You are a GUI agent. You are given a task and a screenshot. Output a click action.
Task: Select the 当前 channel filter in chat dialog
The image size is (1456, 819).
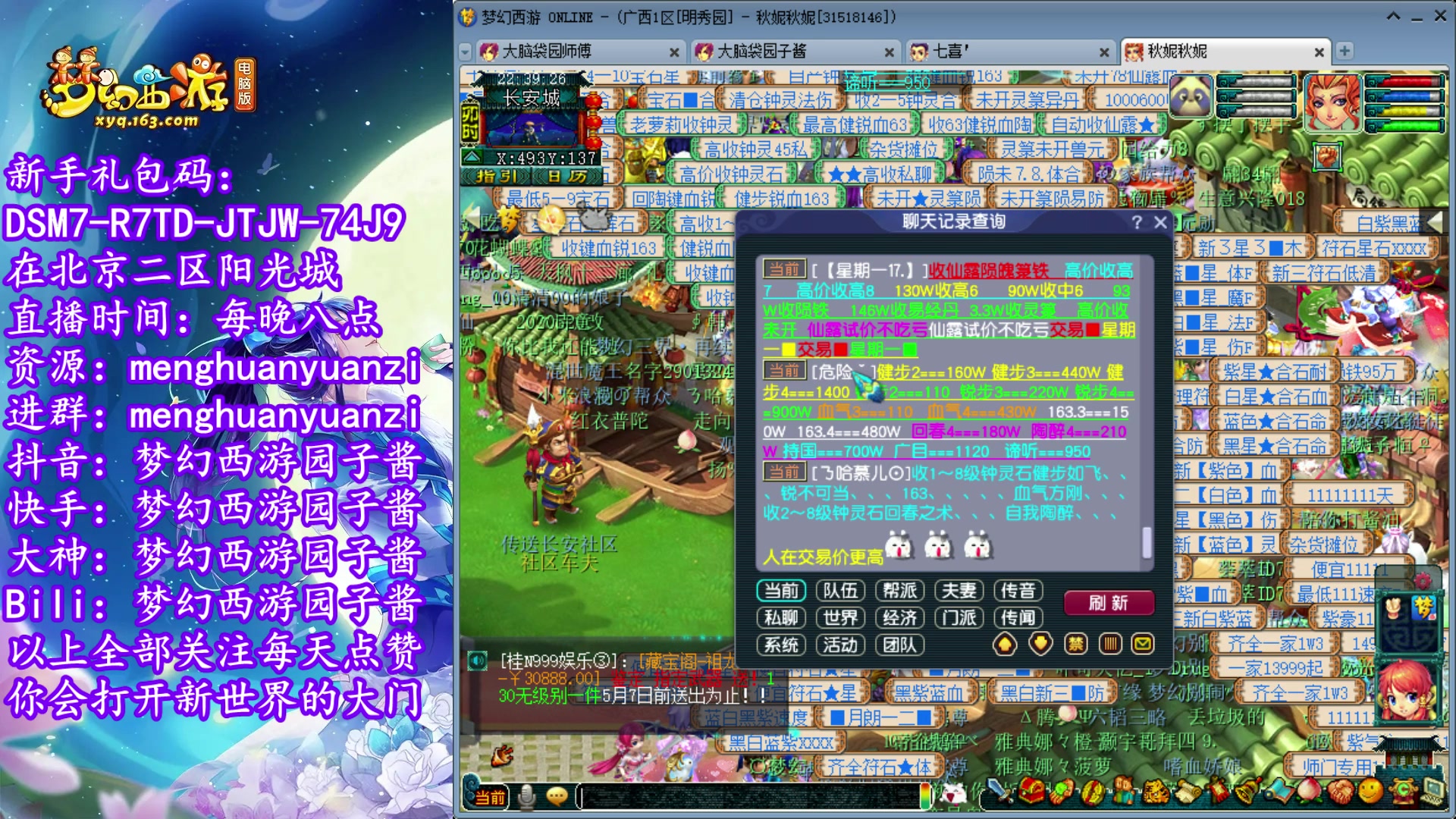click(x=781, y=591)
